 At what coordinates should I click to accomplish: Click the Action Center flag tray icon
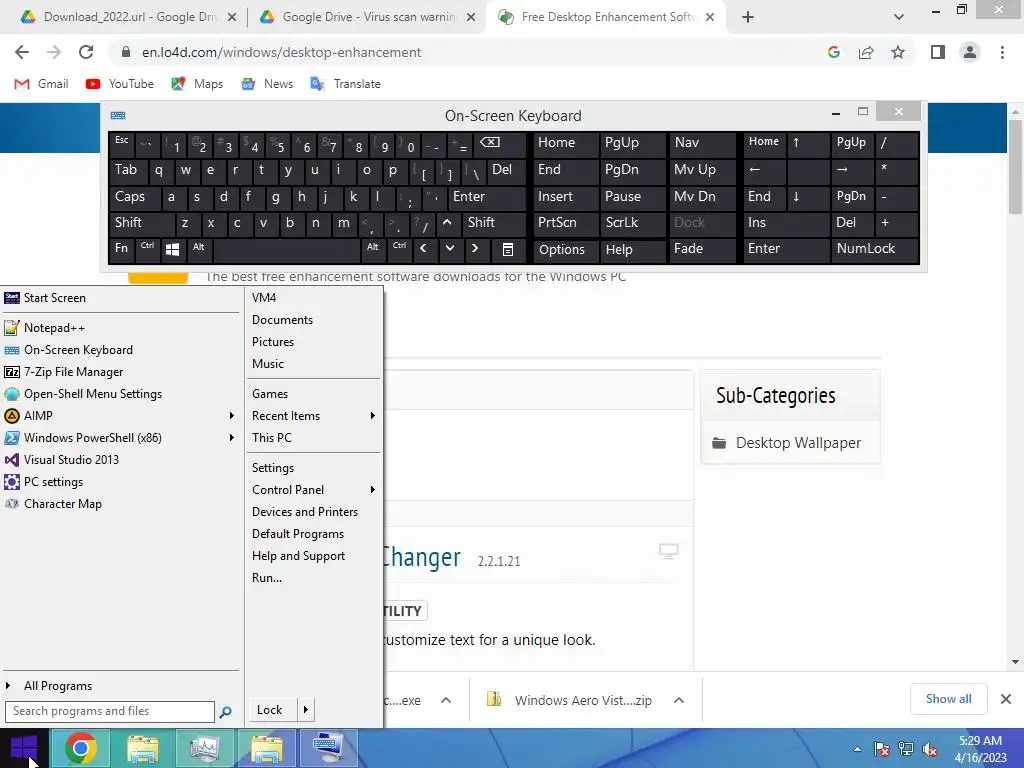882,749
